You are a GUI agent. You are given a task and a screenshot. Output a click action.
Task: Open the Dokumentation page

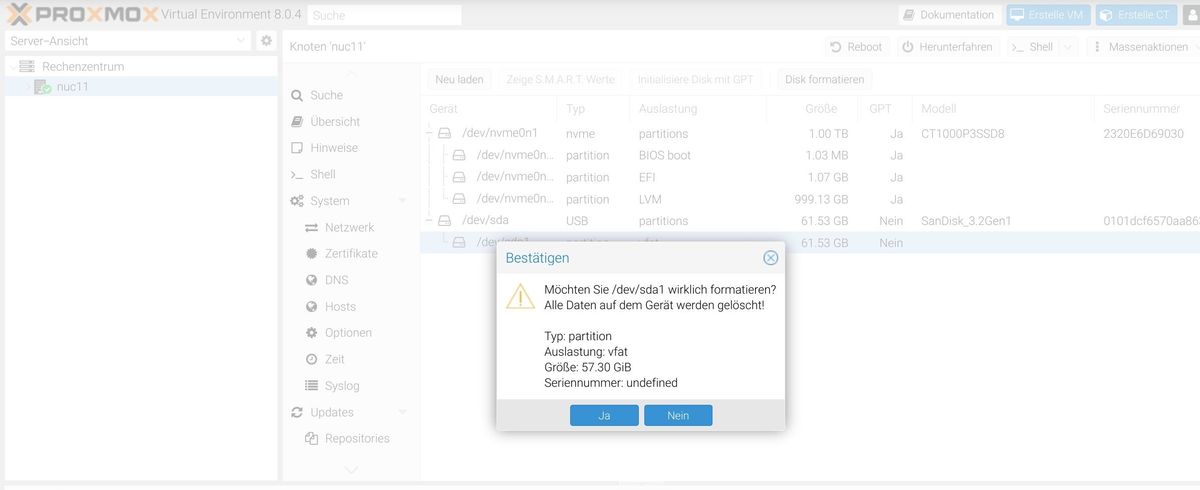tap(948, 15)
